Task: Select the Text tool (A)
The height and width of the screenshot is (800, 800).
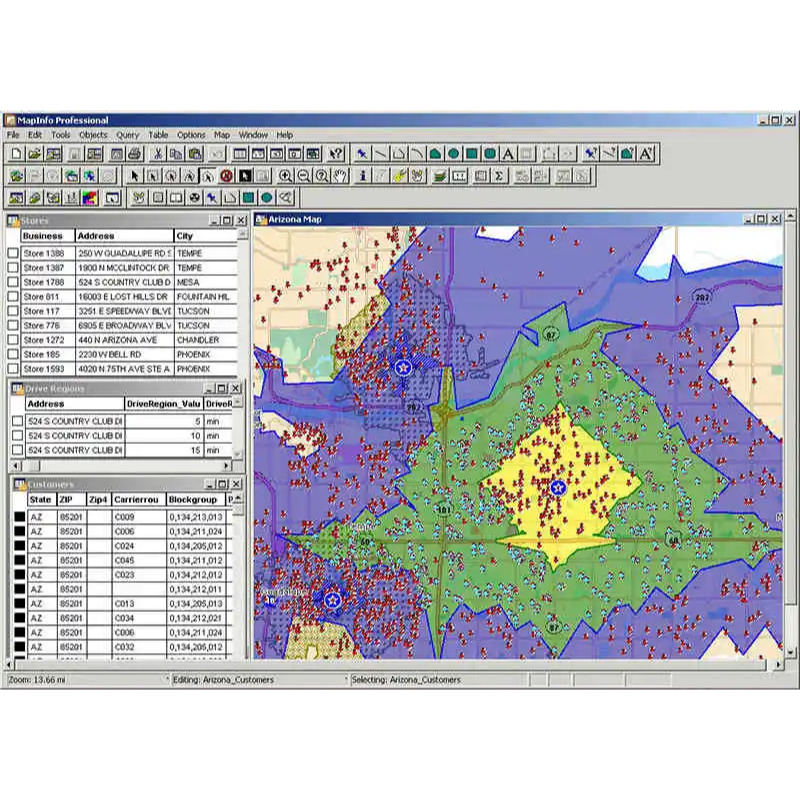Action: [x=508, y=154]
